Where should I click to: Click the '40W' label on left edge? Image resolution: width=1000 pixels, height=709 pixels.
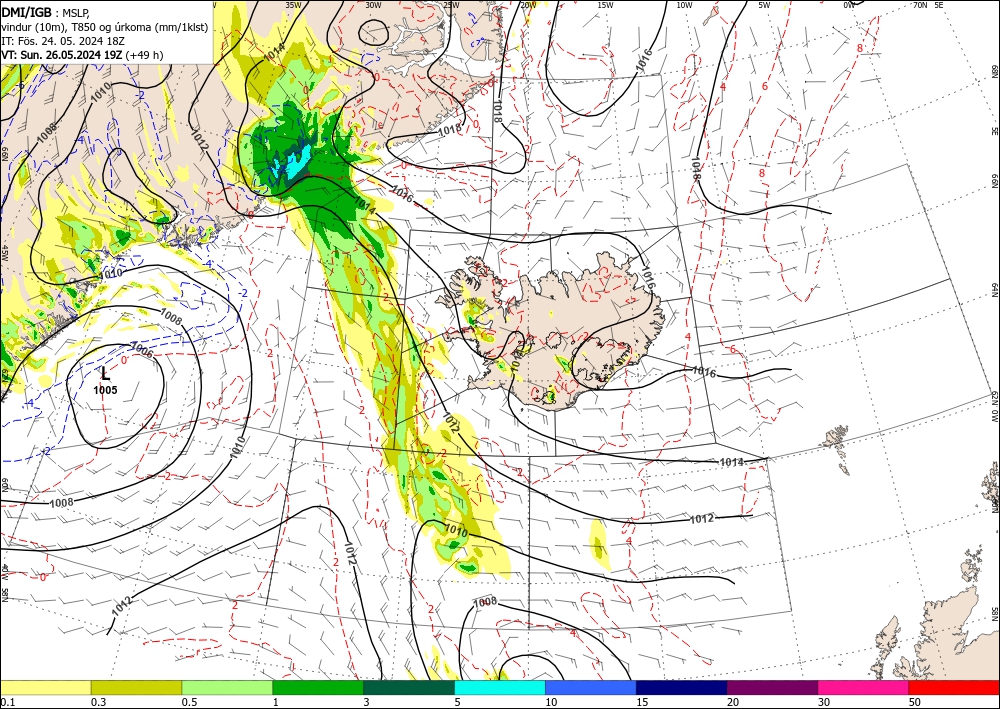click(x=4, y=571)
